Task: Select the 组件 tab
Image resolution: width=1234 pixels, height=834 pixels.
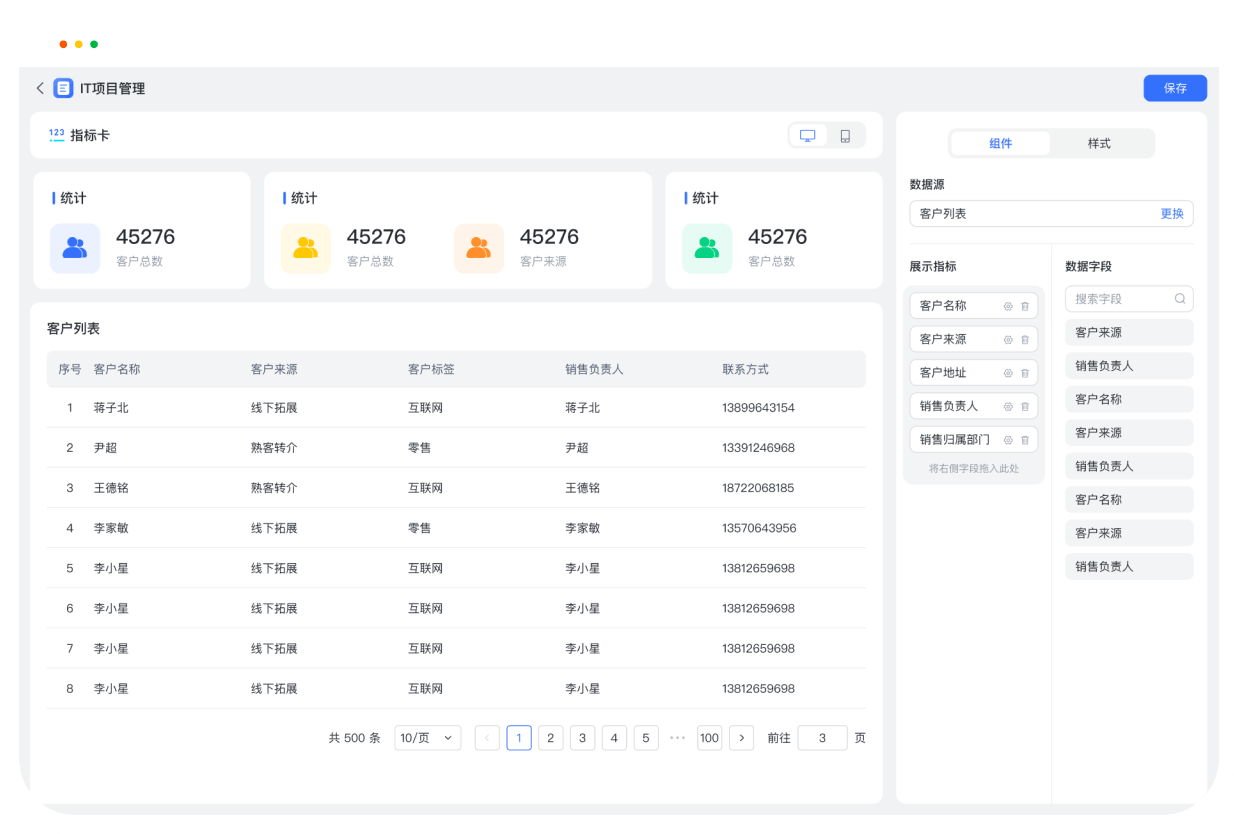Action: [x=1000, y=144]
